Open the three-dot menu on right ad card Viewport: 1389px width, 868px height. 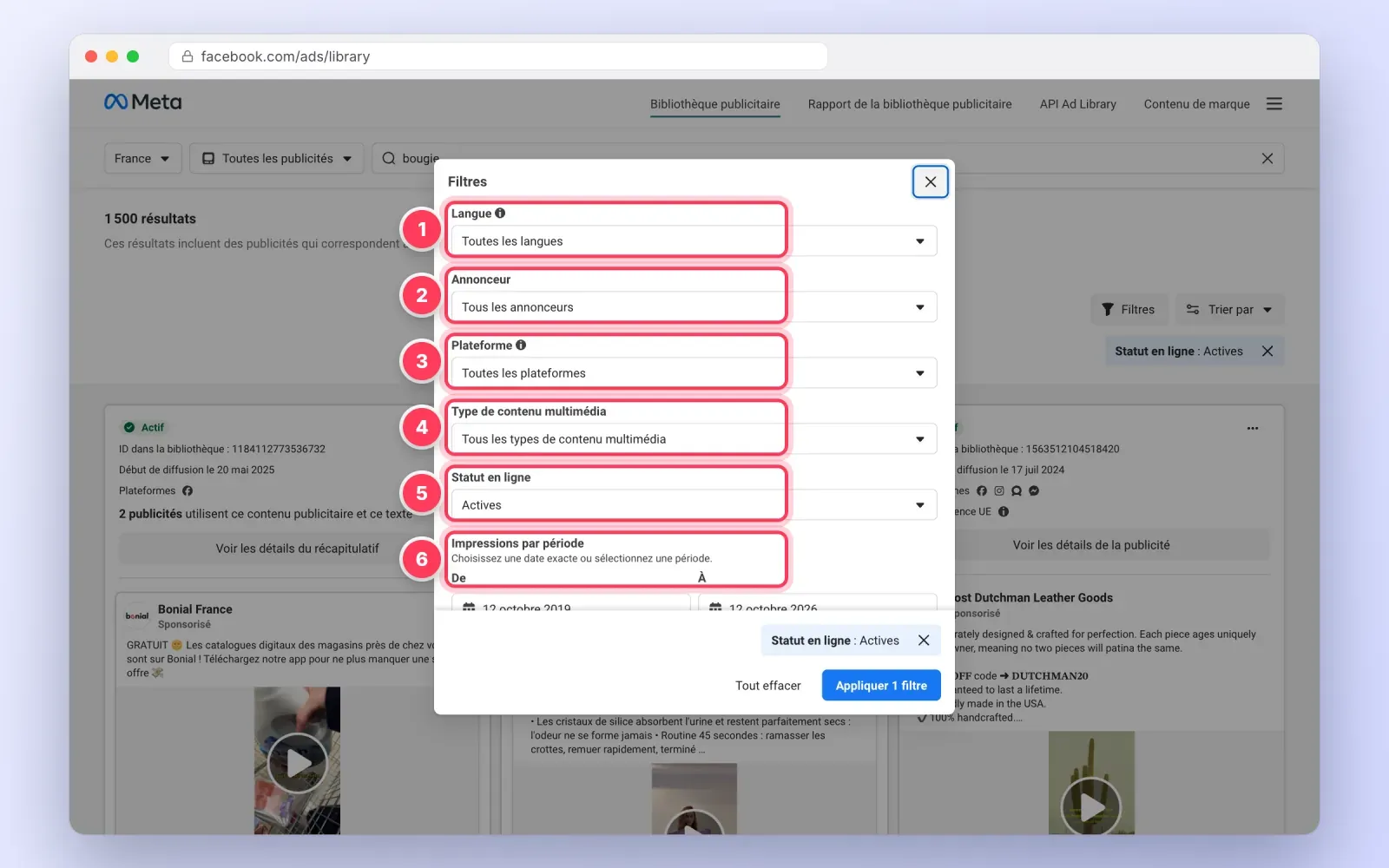[x=1253, y=428]
